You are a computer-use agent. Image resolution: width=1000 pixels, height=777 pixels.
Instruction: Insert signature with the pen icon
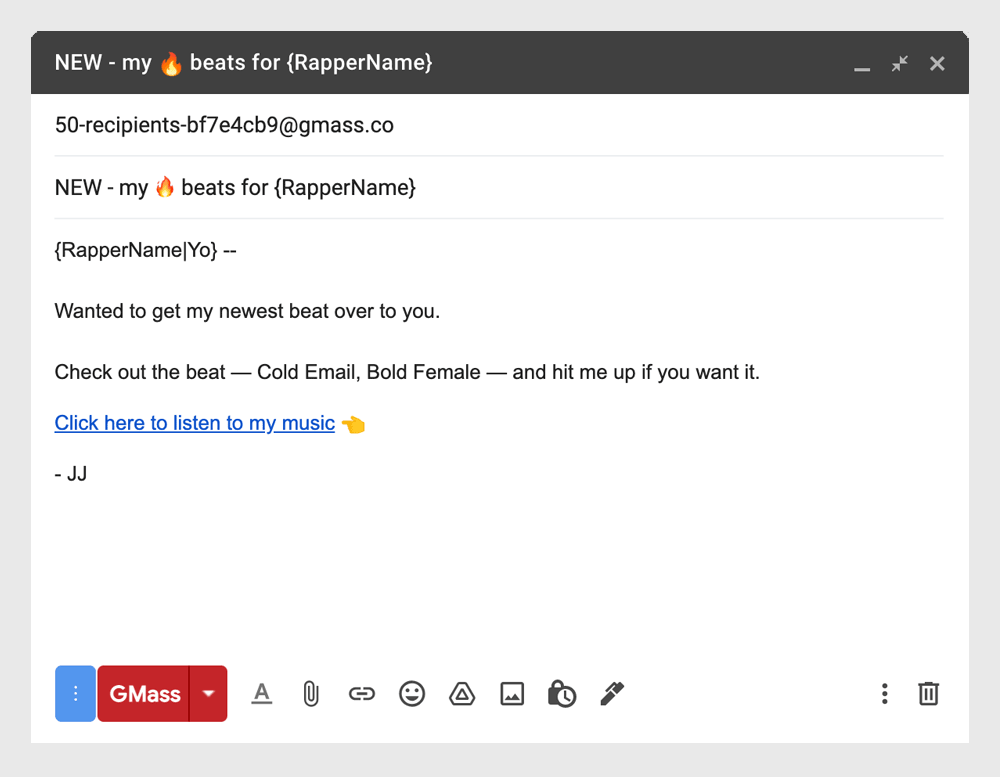click(x=612, y=693)
